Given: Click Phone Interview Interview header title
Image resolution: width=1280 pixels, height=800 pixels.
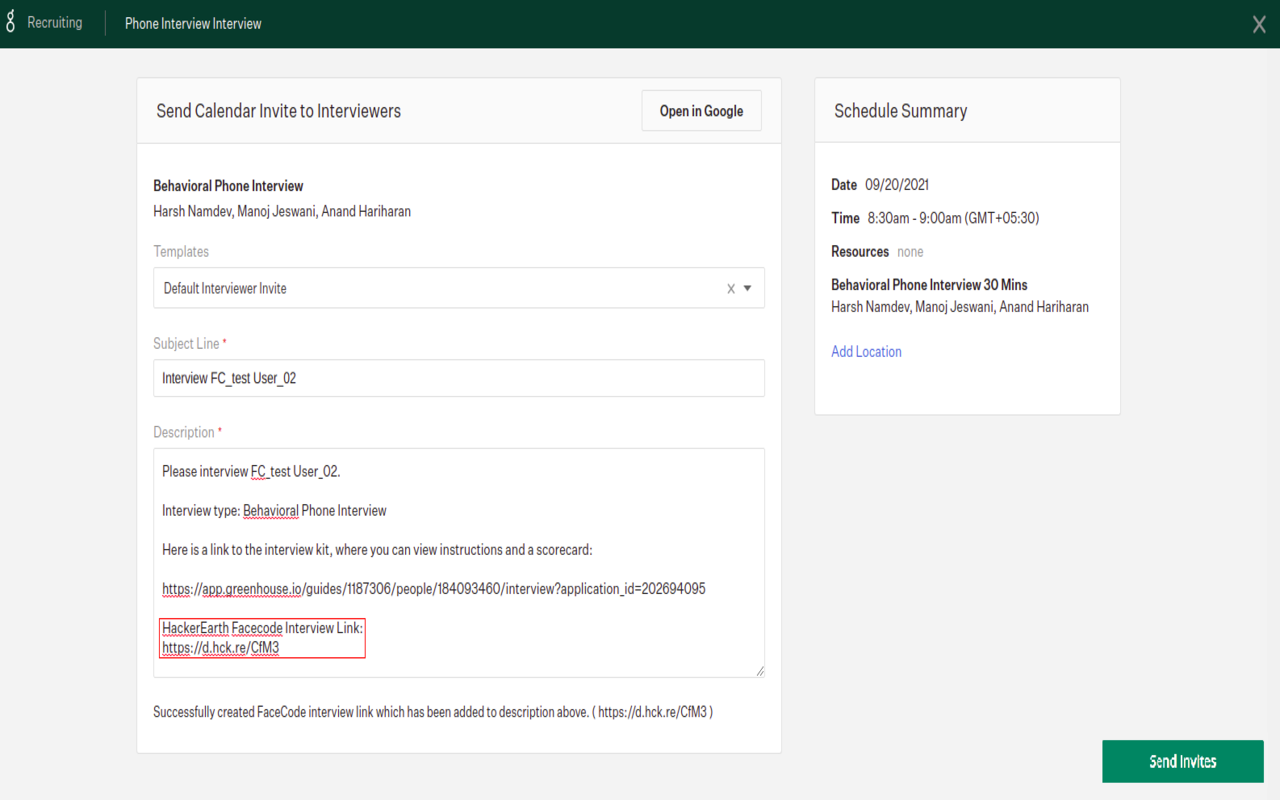Looking at the screenshot, I should click(193, 23).
